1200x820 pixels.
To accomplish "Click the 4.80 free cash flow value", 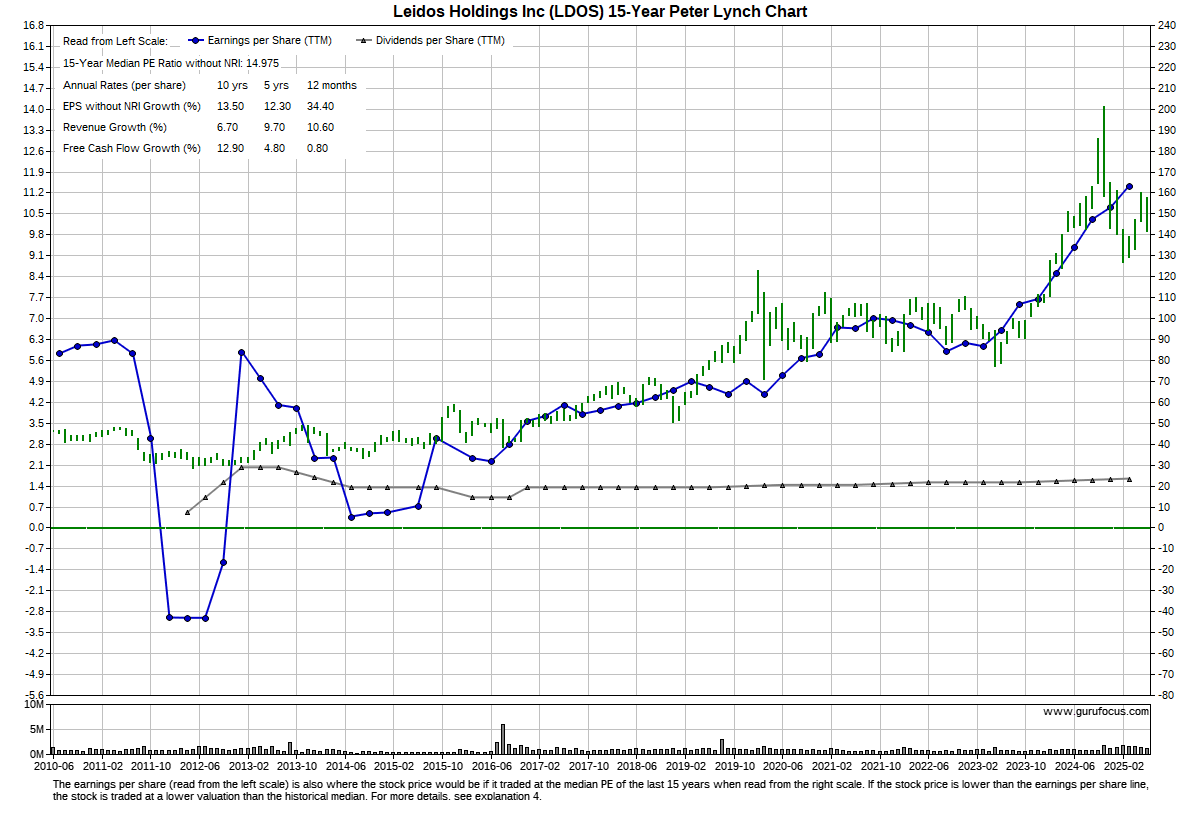I will (x=275, y=148).
